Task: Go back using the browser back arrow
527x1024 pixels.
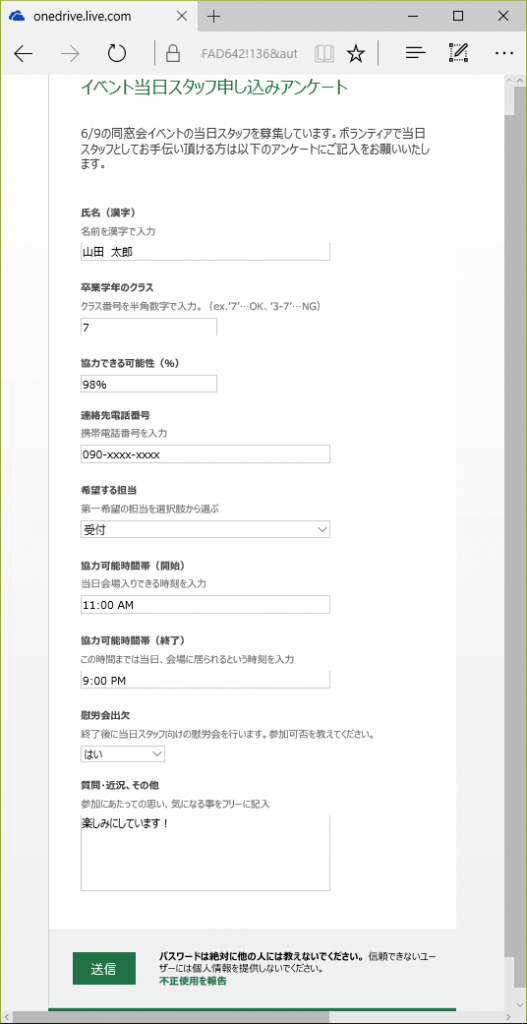Action: pyautogui.click(x=24, y=54)
